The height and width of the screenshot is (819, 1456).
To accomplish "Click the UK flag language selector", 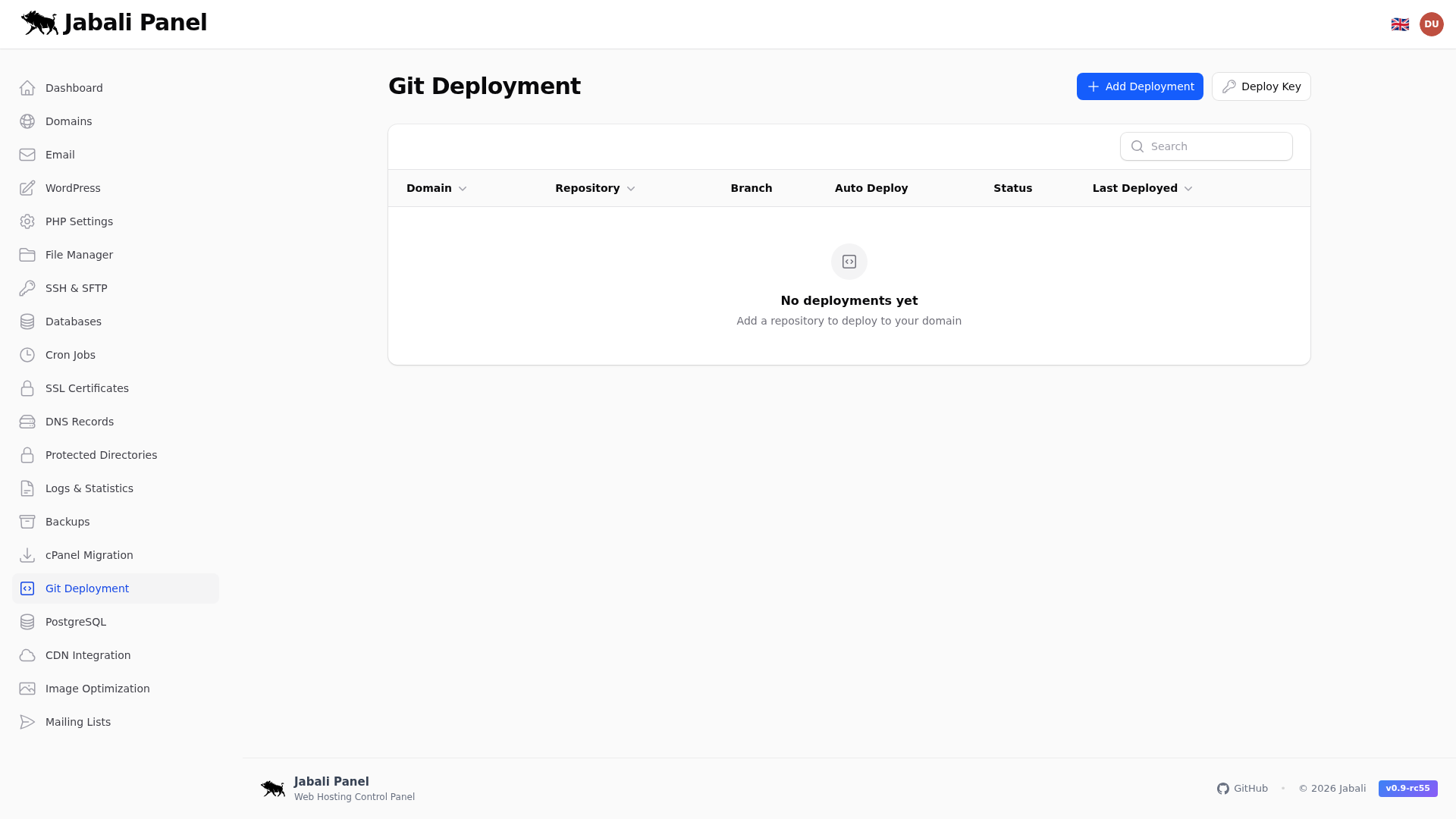I will [x=1399, y=24].
